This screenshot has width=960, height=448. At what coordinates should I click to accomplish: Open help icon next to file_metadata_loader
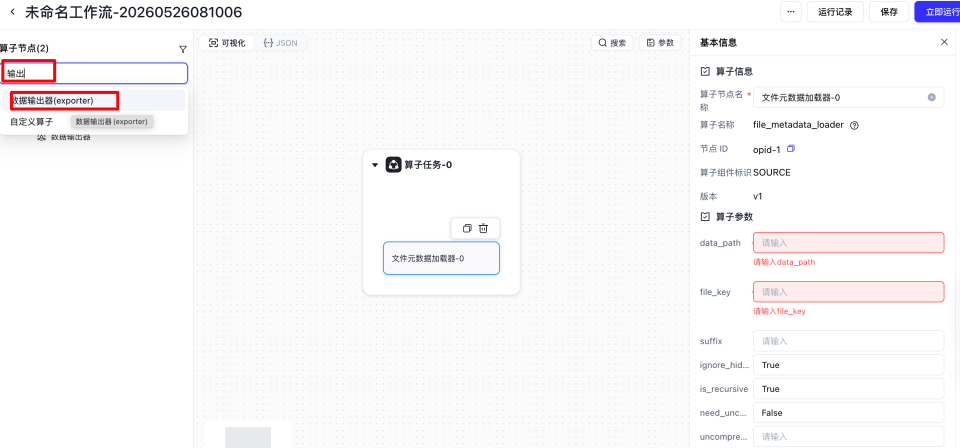click(855, 125)
